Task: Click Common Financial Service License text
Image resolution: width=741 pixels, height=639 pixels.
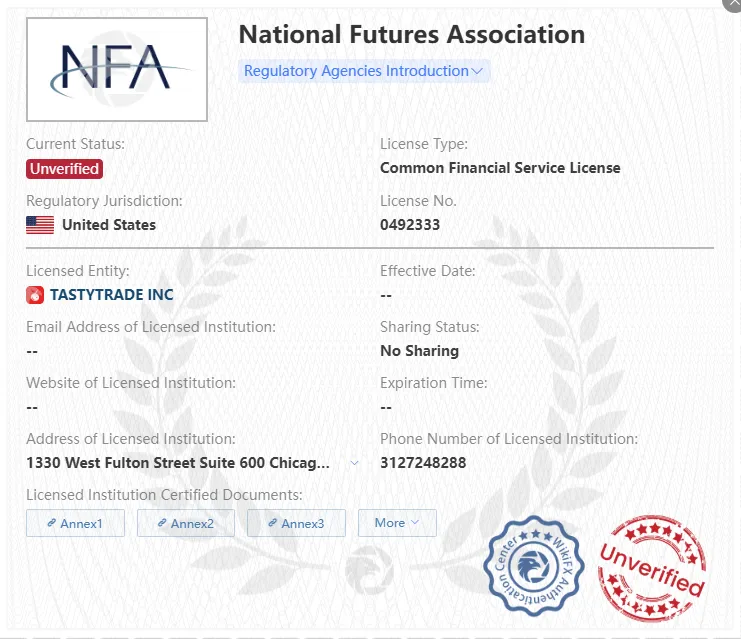Action: (x=500, y=168)
